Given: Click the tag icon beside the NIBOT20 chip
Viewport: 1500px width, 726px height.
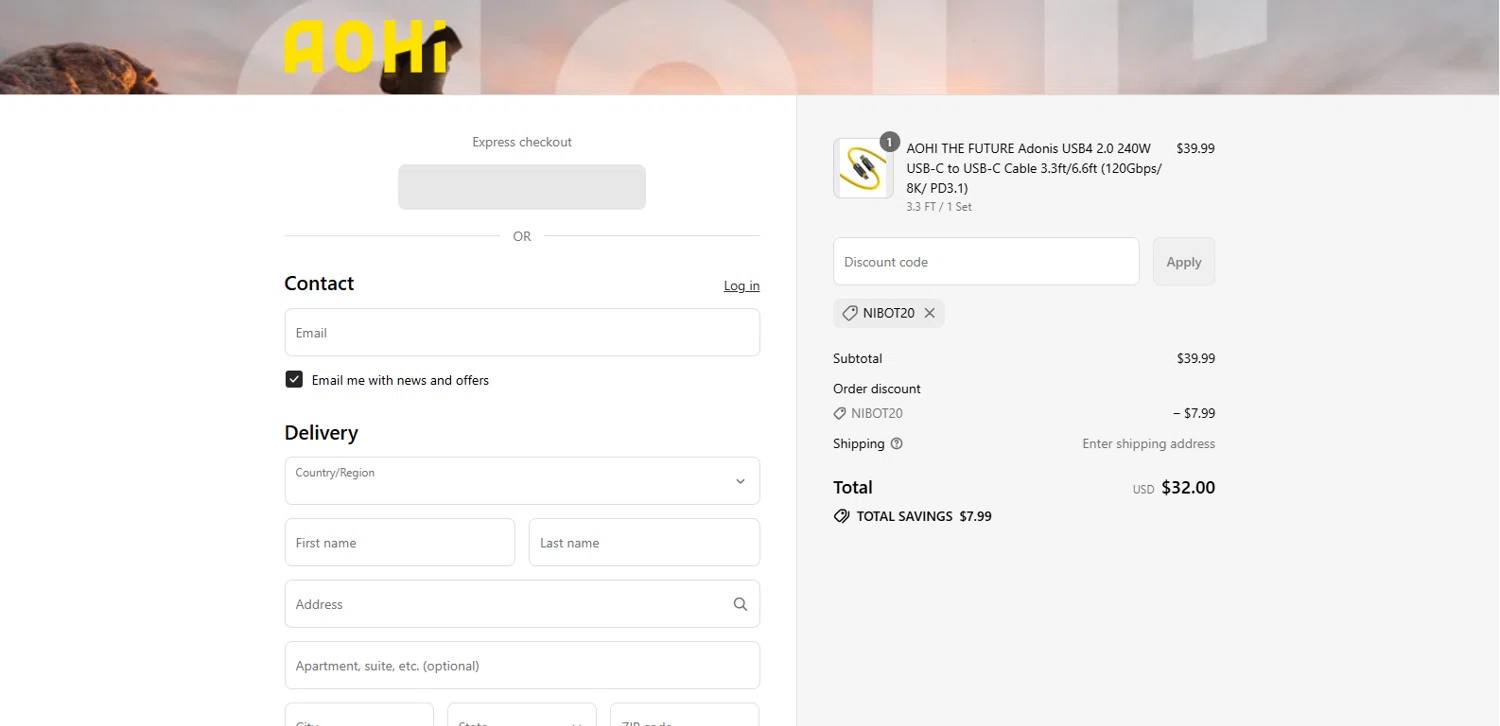Looking at the screenshot, I should [x=850, y=313].
